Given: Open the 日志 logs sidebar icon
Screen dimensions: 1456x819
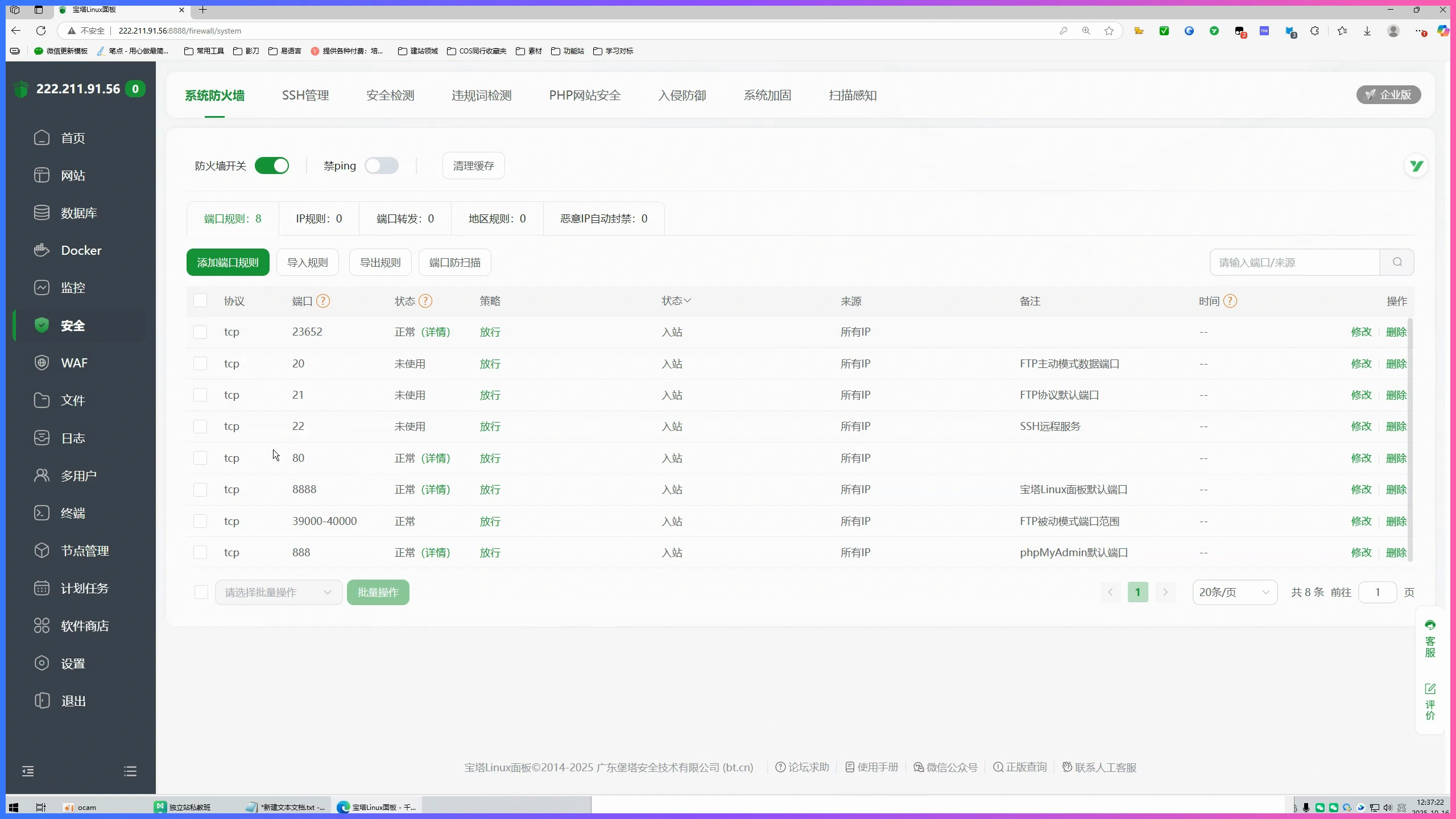Looking at the screenshot, I should pos(42,438).
